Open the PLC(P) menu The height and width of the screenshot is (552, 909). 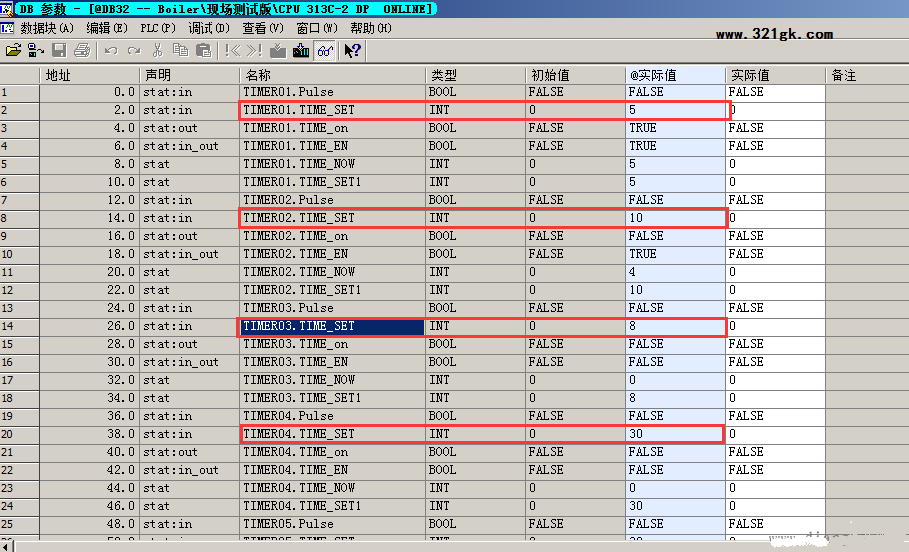(x=157, y=28)
